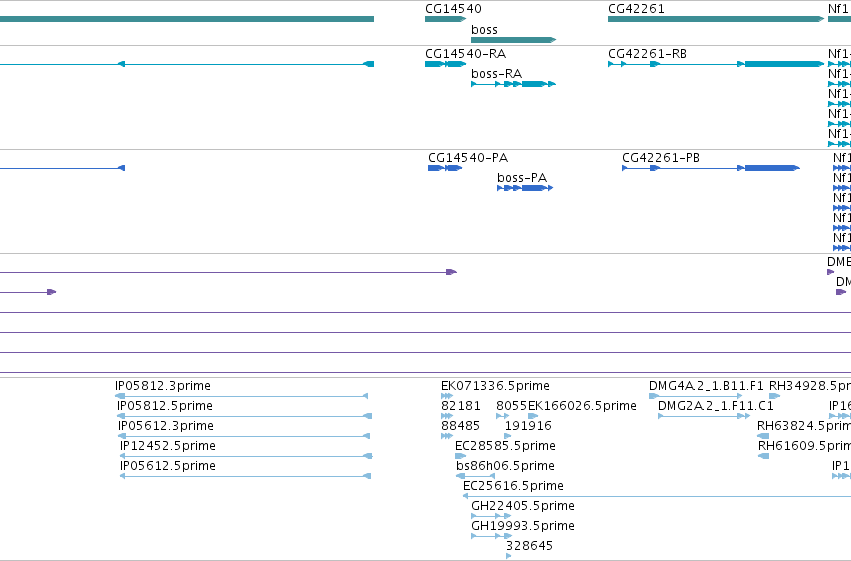Click the boss gene label
The image size is (851, 561).
pos(484,30)
